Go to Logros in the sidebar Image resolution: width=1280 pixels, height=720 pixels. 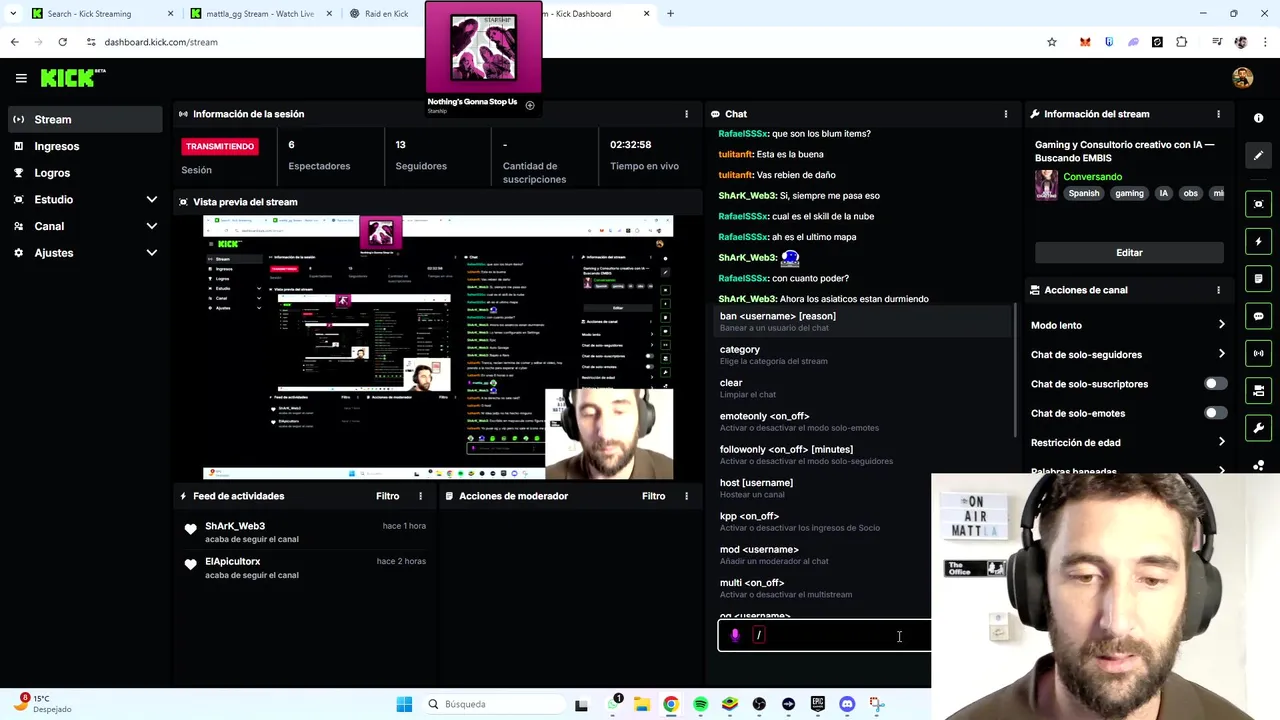click(x=85, y=173)
